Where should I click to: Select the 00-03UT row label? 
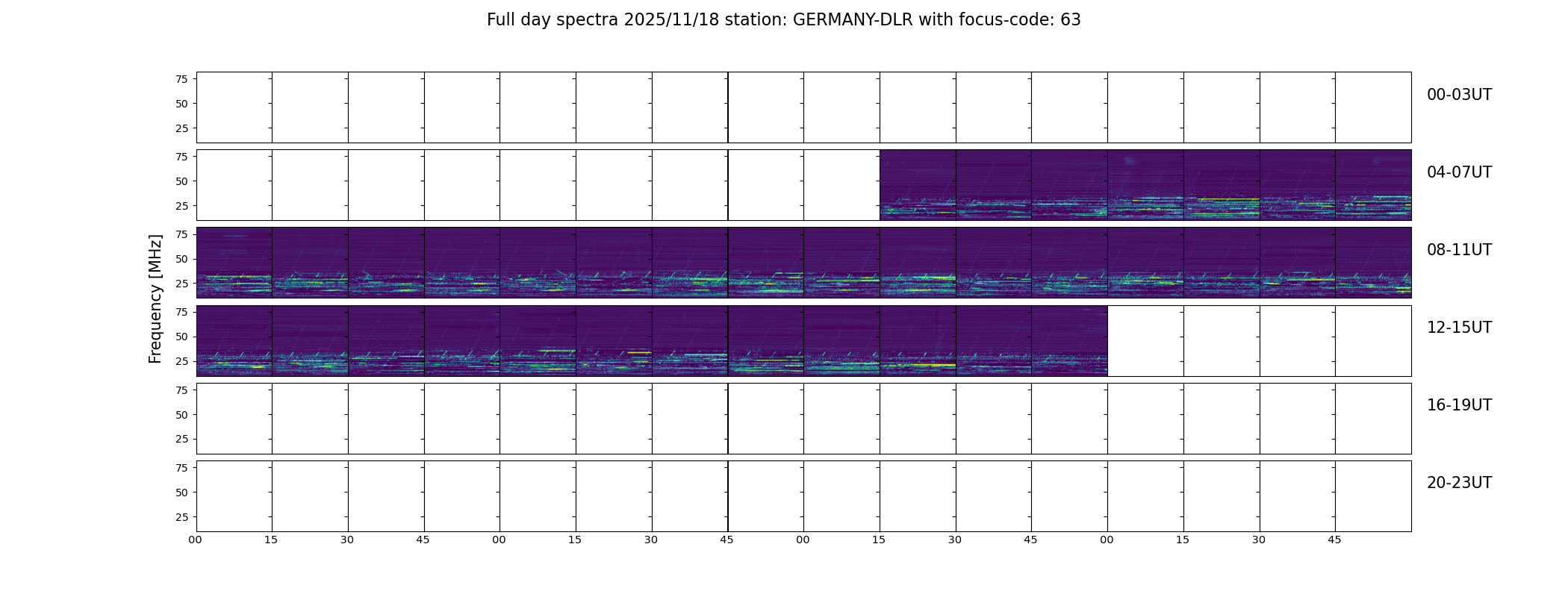1459,95
